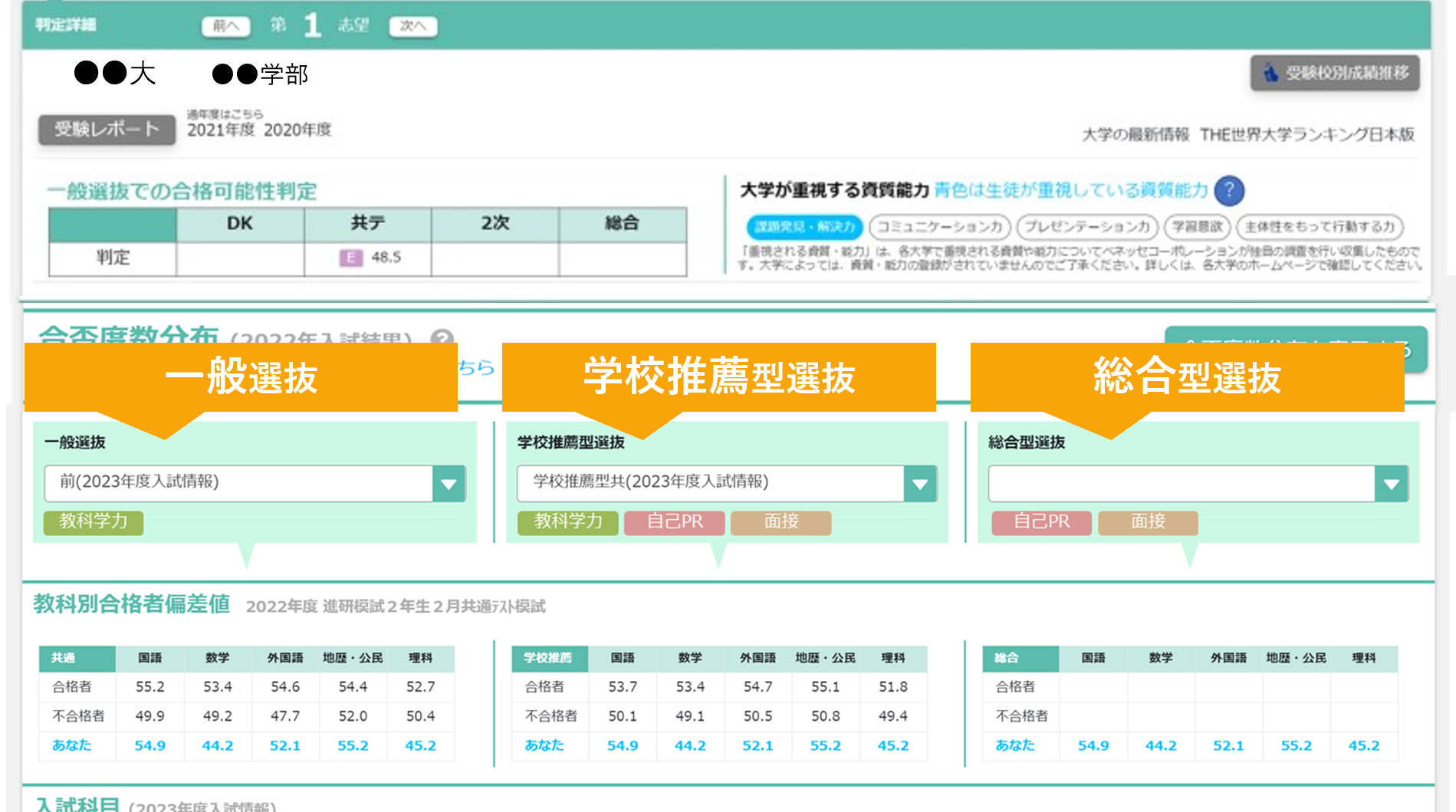1456x812 pixels.
Task: Click 合格者 国語 value 55.2 in 共通 table
Action: point(150,687)
